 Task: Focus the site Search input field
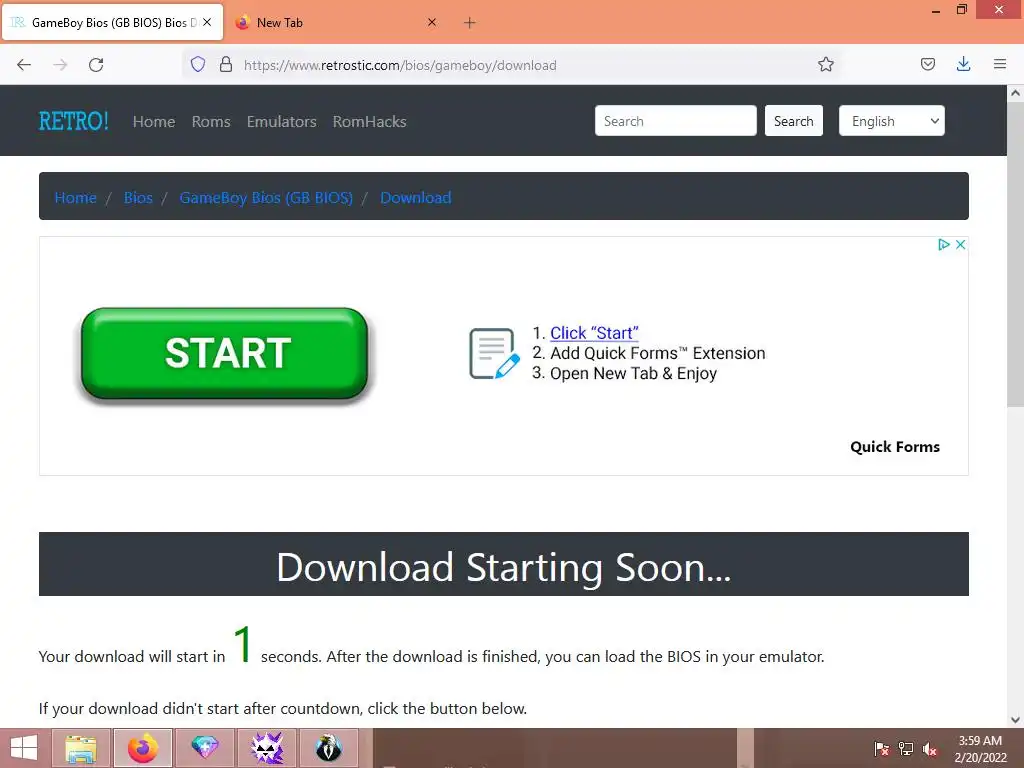click(x=675, y=121)
